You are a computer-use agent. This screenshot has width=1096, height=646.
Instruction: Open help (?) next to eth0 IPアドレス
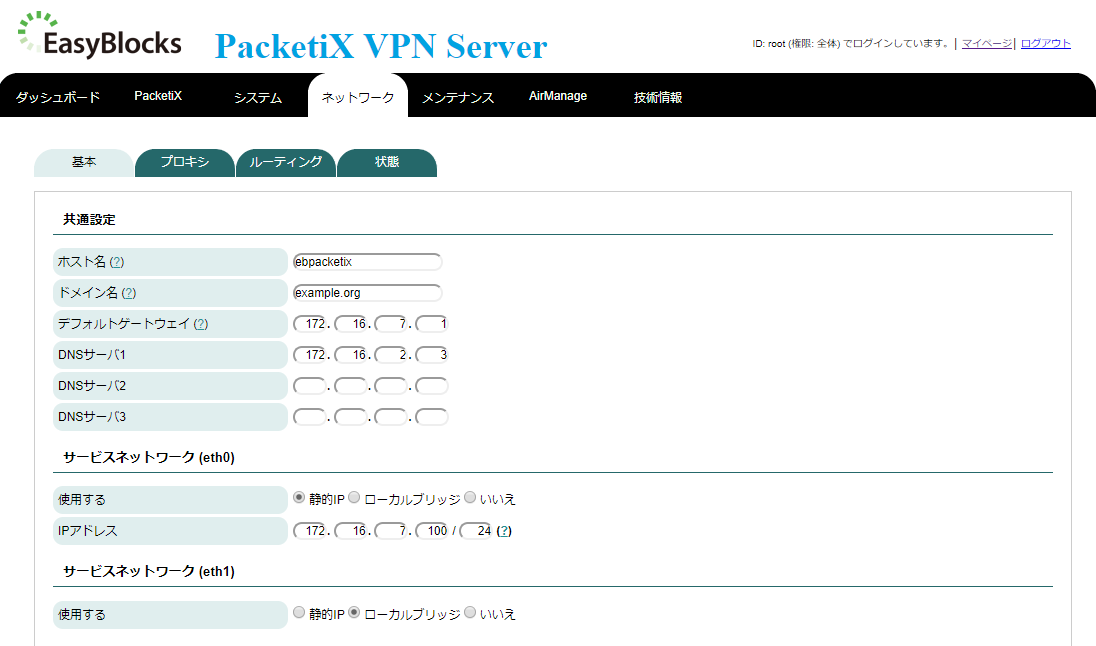504,531
